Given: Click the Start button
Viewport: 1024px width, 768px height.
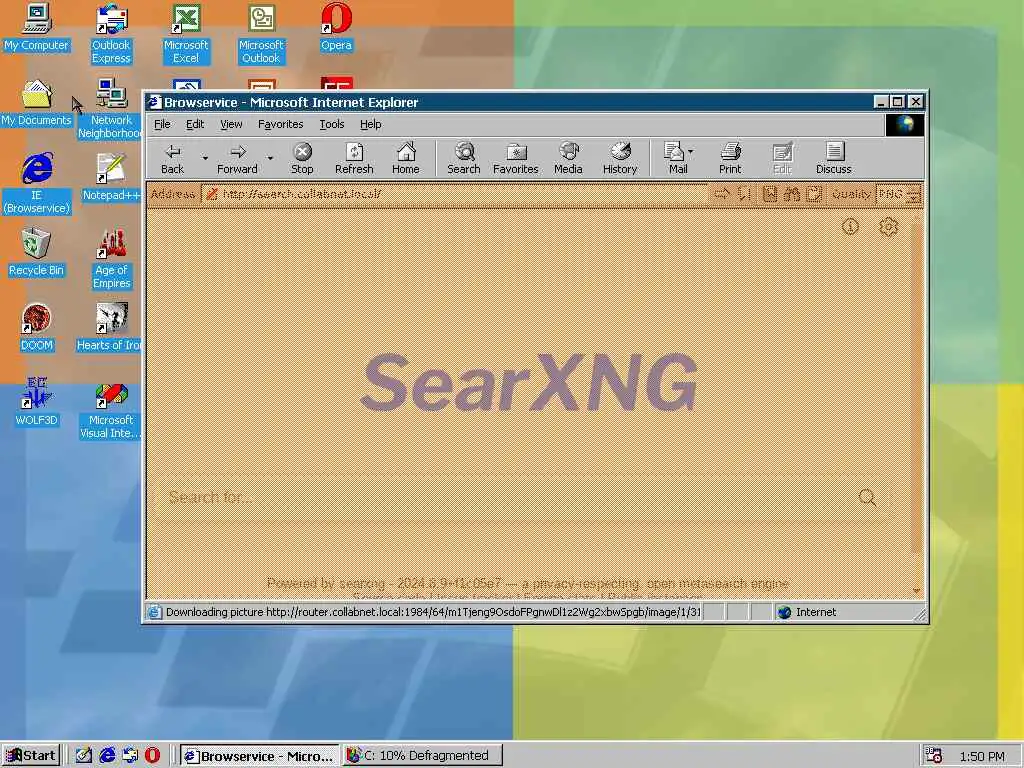Looking at the screenshot, I should coord(31,756).
